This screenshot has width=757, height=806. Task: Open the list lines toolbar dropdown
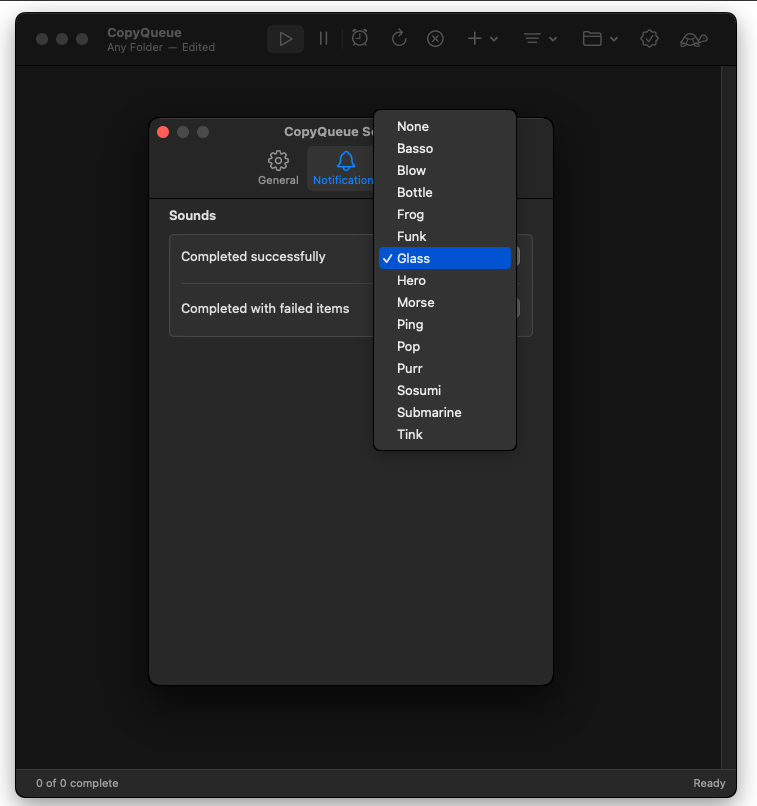click(x=540, y=39)
